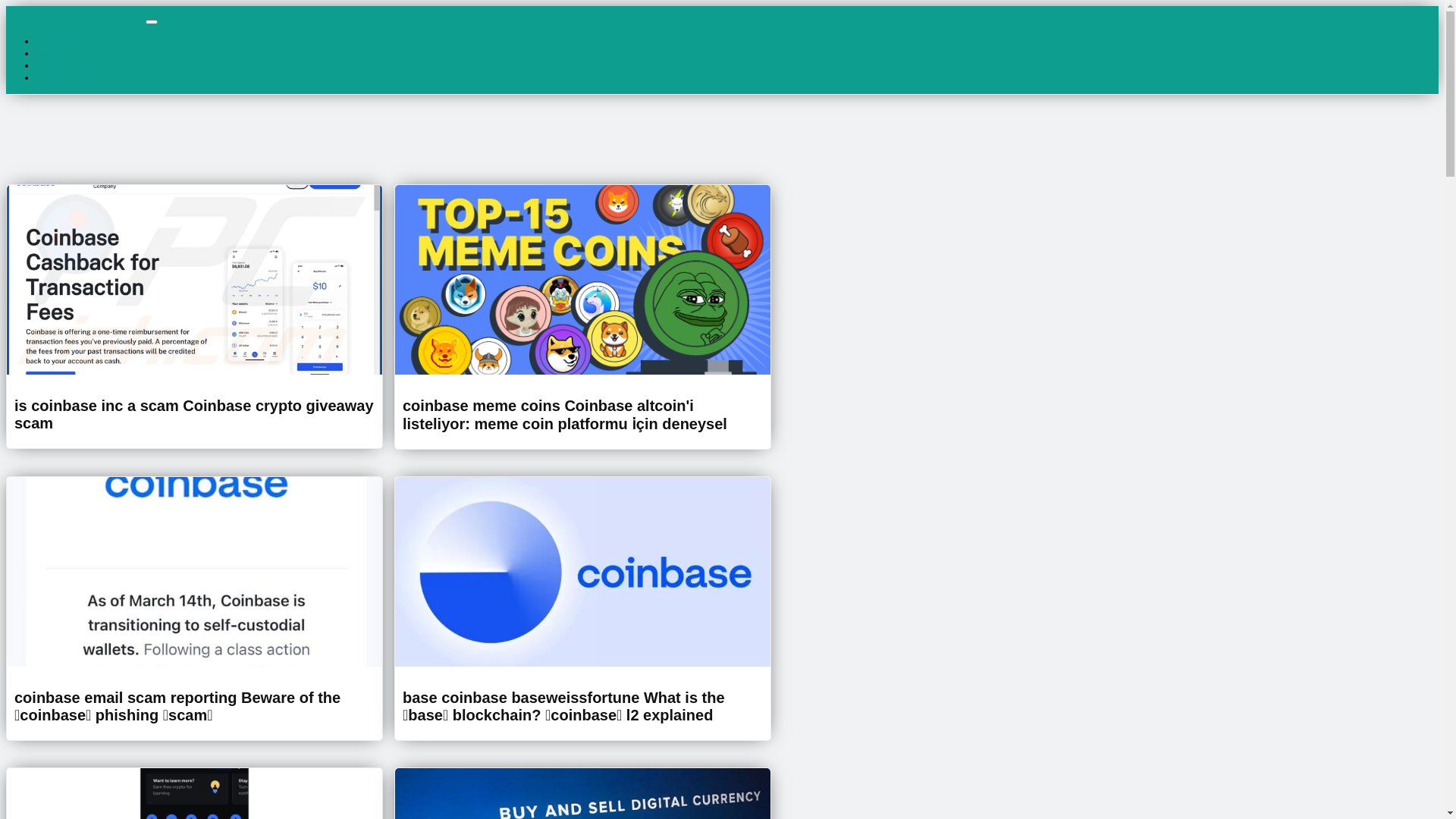This screenshot has width=1456, height=819.
Task: Toggle the small navbar menu button
Action: tap(152, 22)
